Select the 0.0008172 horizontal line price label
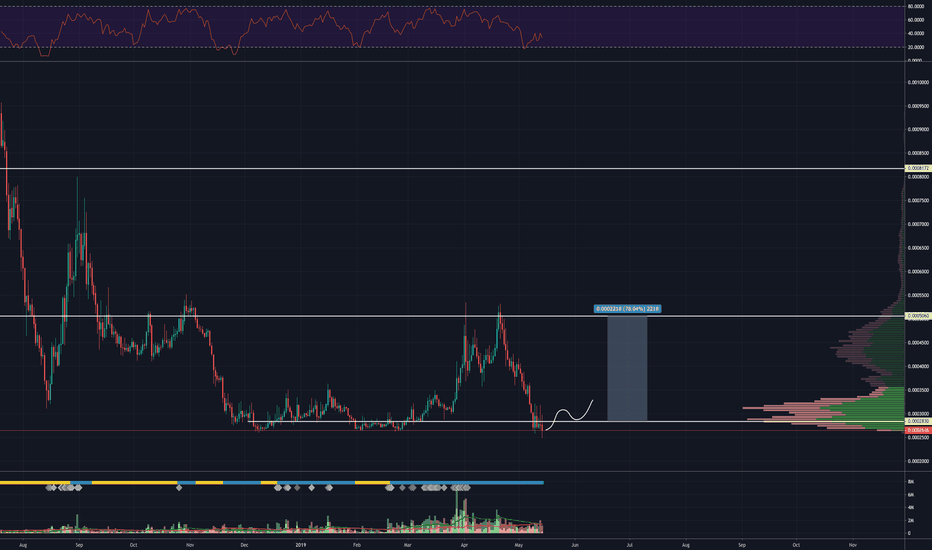Image resolution: width=932 pixels, height=550 pixels. (918, 168)
